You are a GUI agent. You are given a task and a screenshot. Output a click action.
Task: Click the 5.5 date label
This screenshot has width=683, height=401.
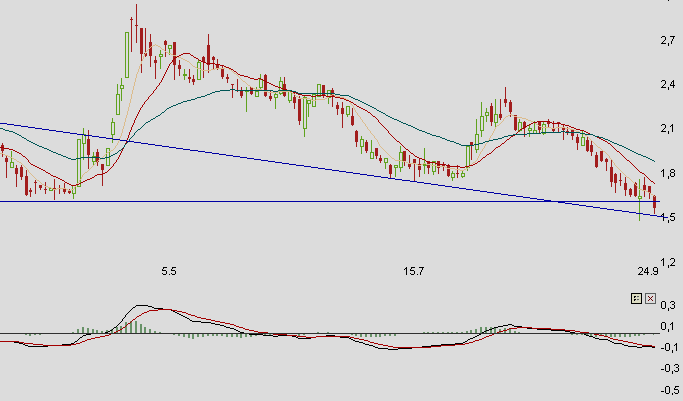click(169, 271)
